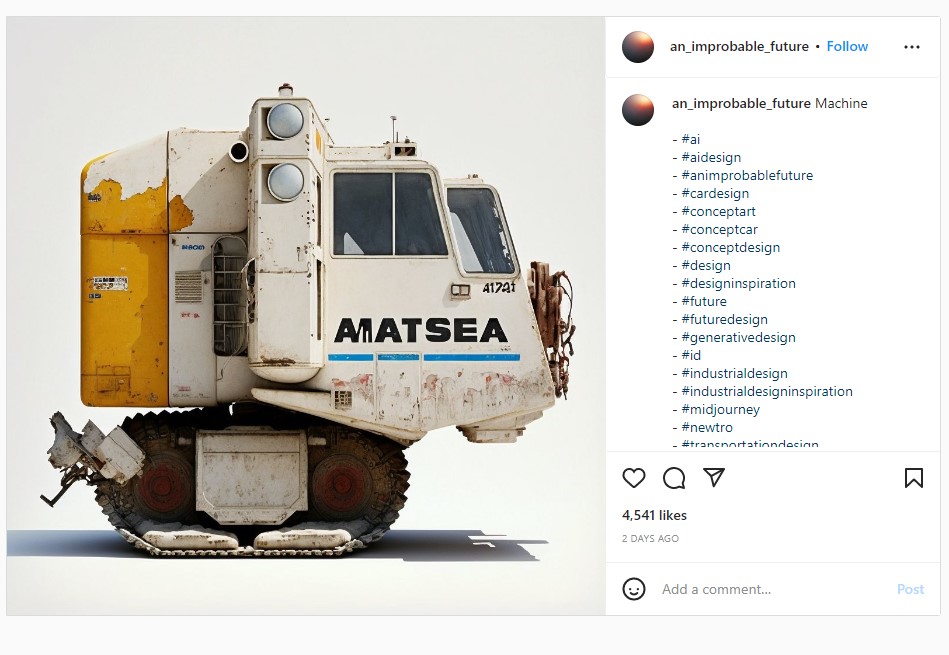Open an_improbable_future username in the caption
Image resolution: width=949 pixels, height=655 pixels.
click(x=741, y=104)
